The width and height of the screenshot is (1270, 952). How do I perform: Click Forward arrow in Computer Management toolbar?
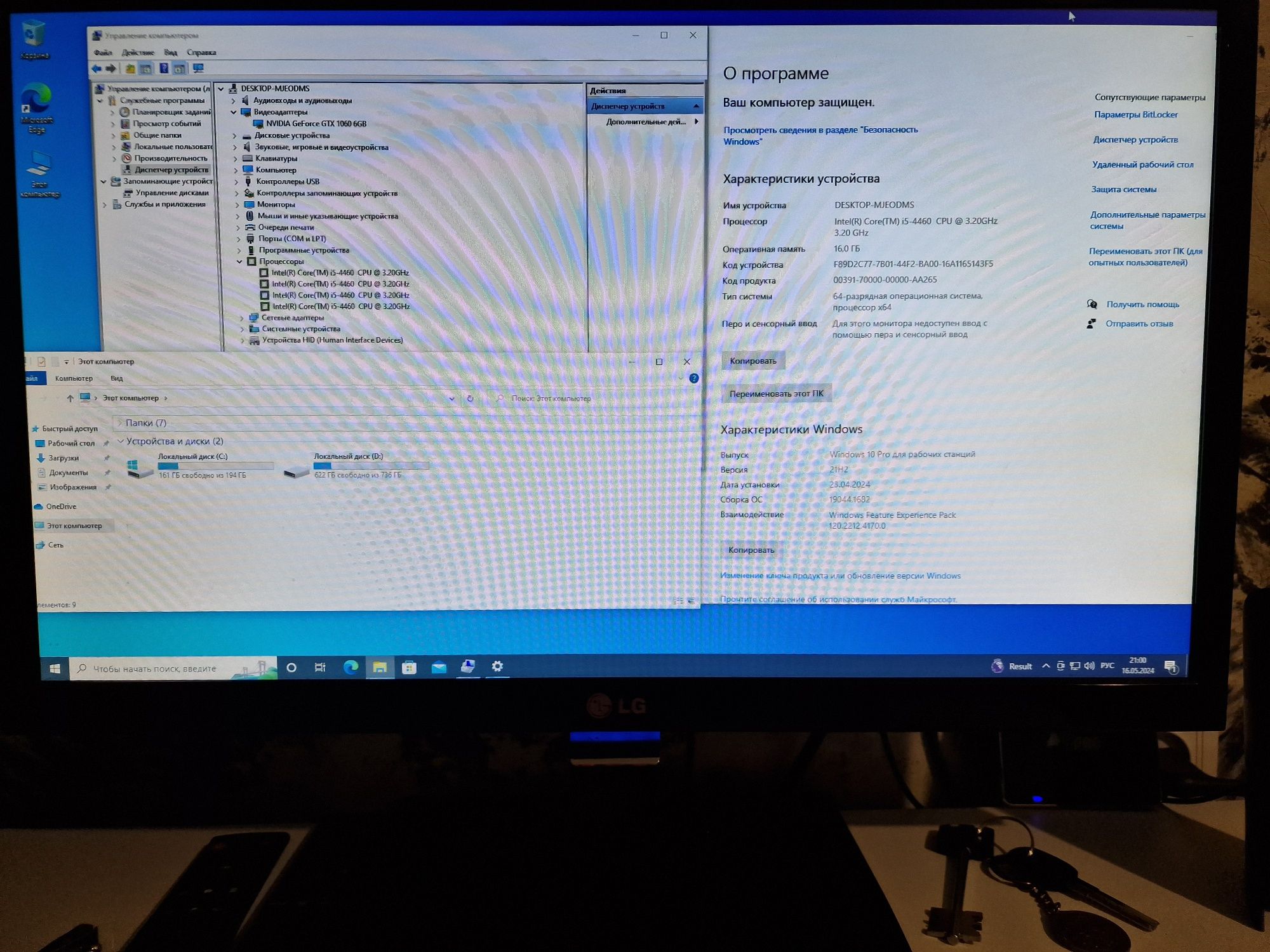point(110,69)
